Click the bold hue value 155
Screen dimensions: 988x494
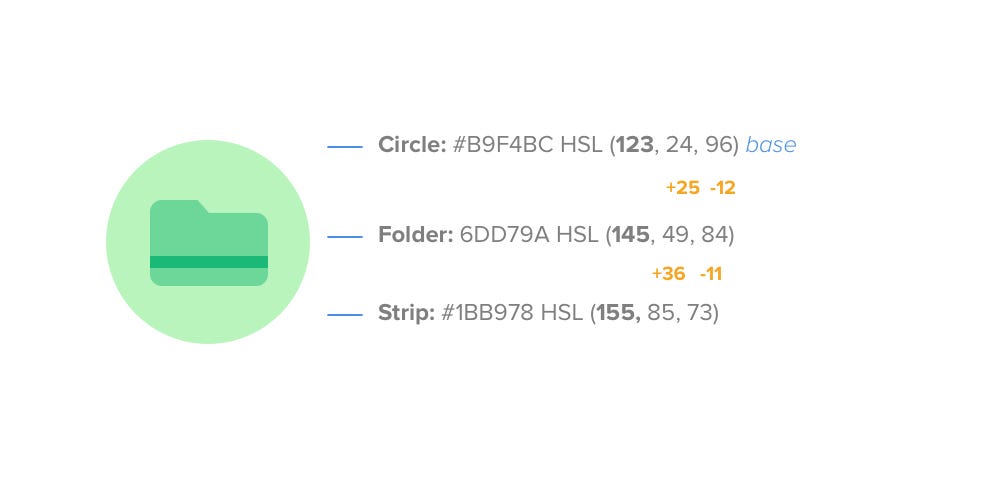pos(618,313)
